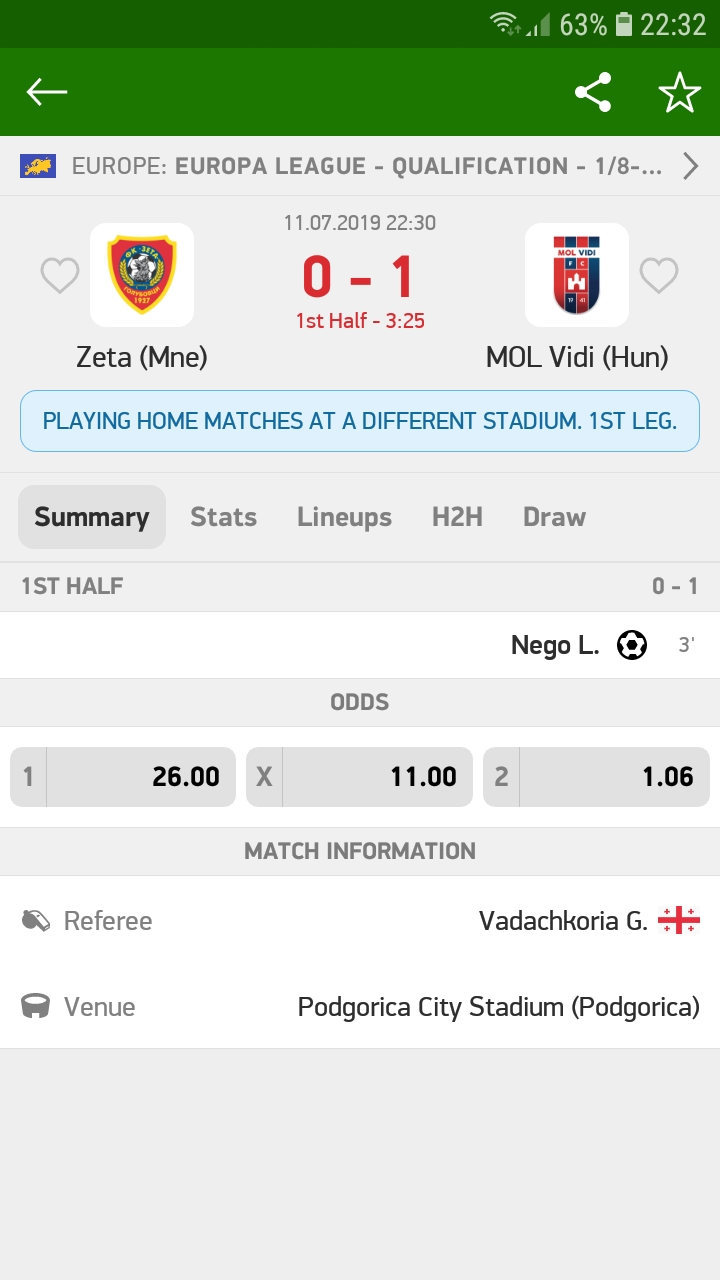
Task: Expand the Europa League qualification header chevron
Action: click(x=690, y=167)
